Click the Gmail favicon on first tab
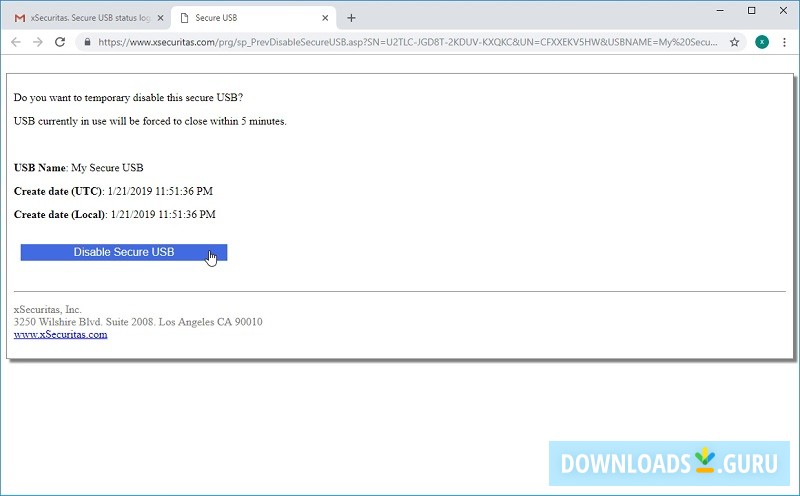This screenshot has width=800, height=496. click(x=20, y=18)
